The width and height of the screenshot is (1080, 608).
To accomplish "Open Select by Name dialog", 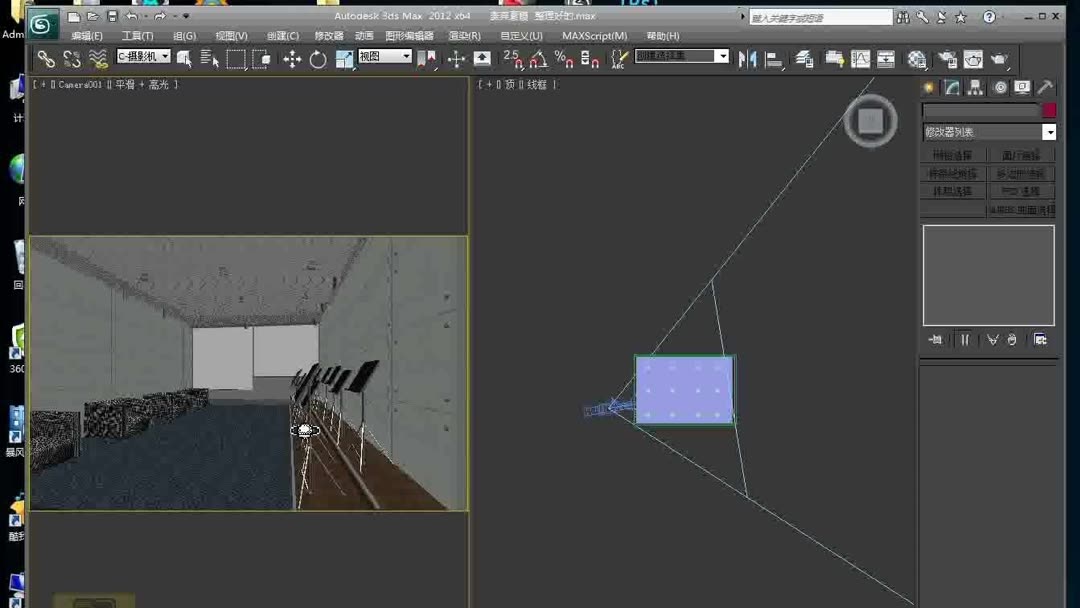I will 208,58.
